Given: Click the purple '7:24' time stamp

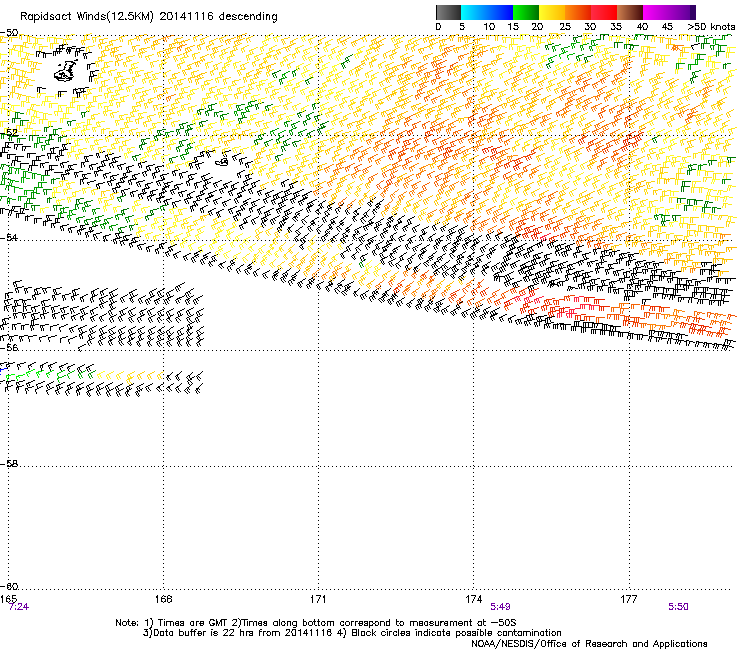Looking at the screenshot, I should click(x=19, y=607).
